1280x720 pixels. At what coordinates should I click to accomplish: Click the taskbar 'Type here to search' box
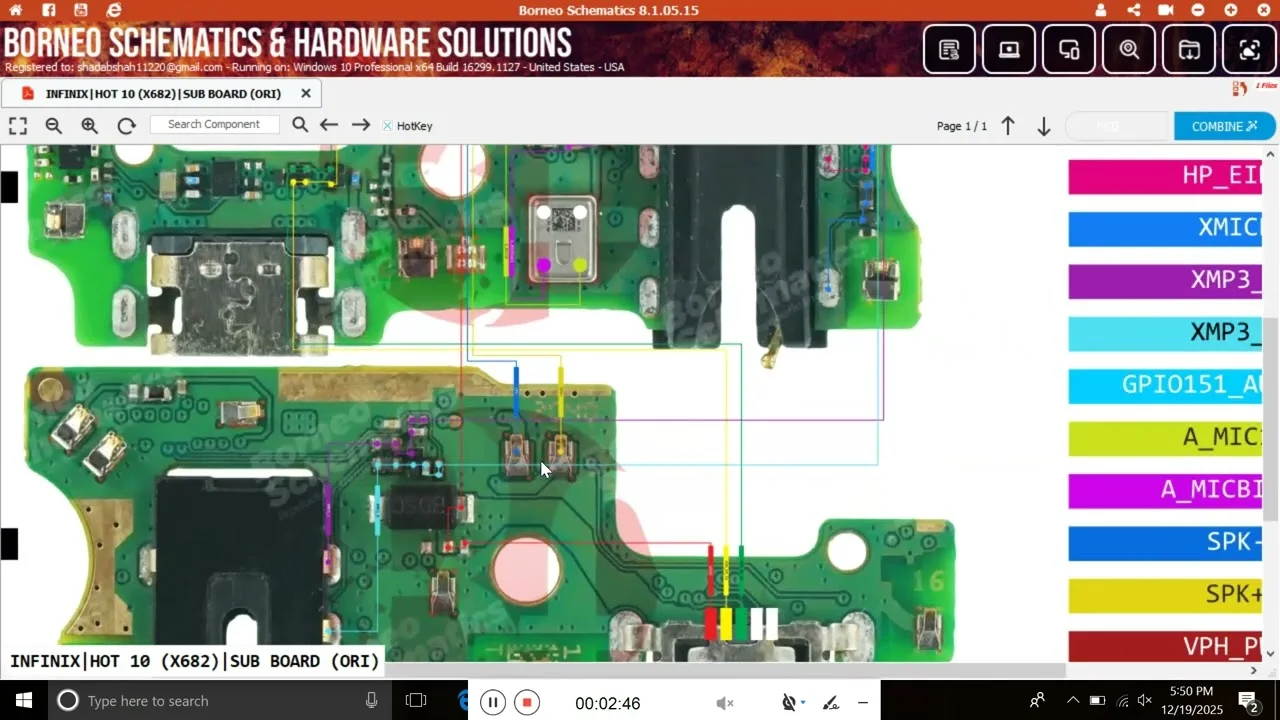tap(220, 700)
